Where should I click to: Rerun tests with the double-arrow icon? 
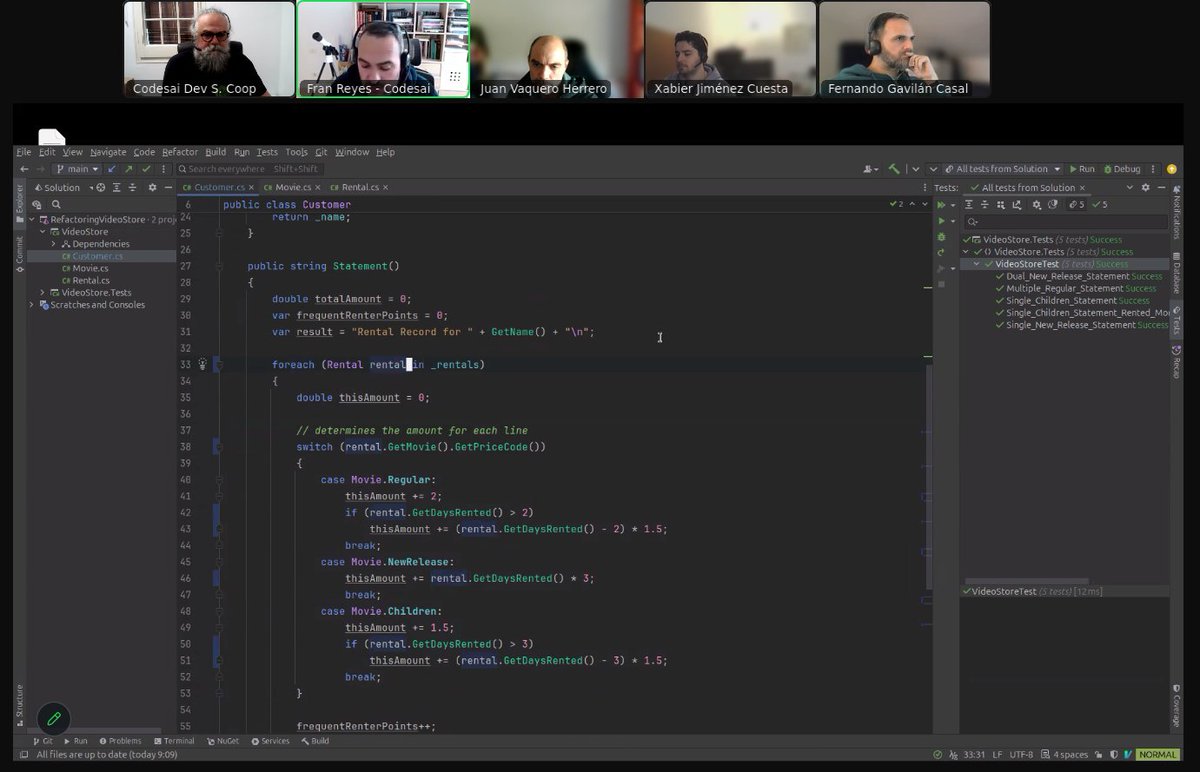942,204
